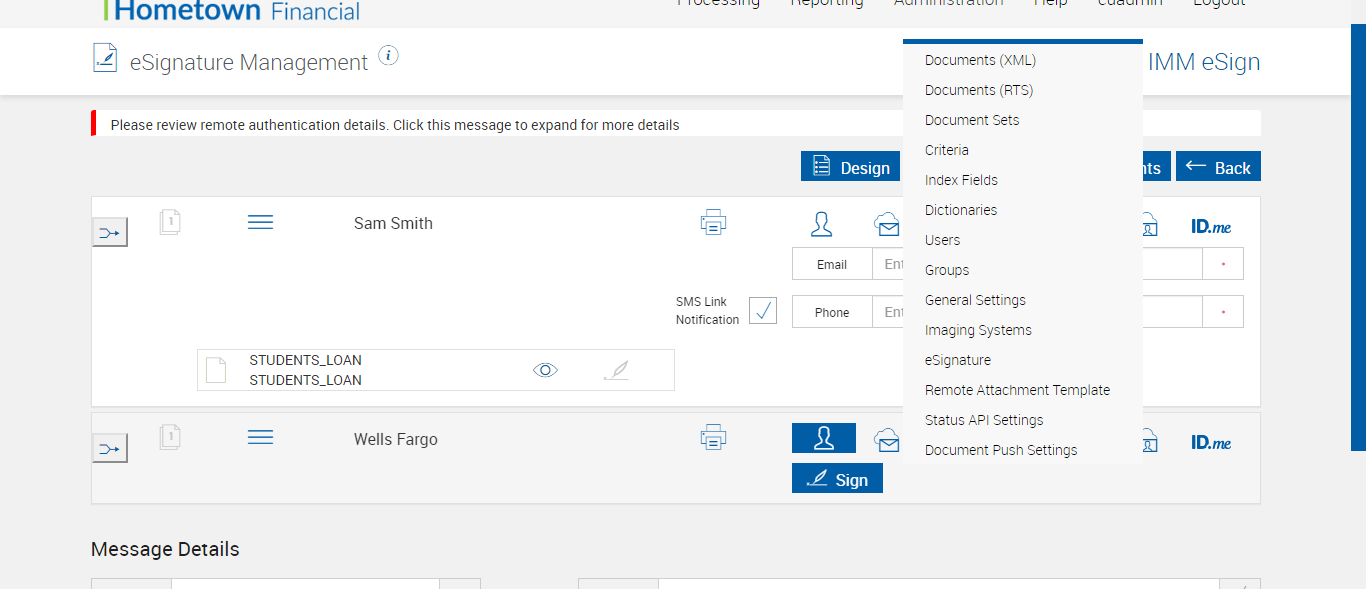This screenshot has height=589, width=1366.
Task: Preview STUDENTS_LOAN document with eye icon
Action: point(545,370)
